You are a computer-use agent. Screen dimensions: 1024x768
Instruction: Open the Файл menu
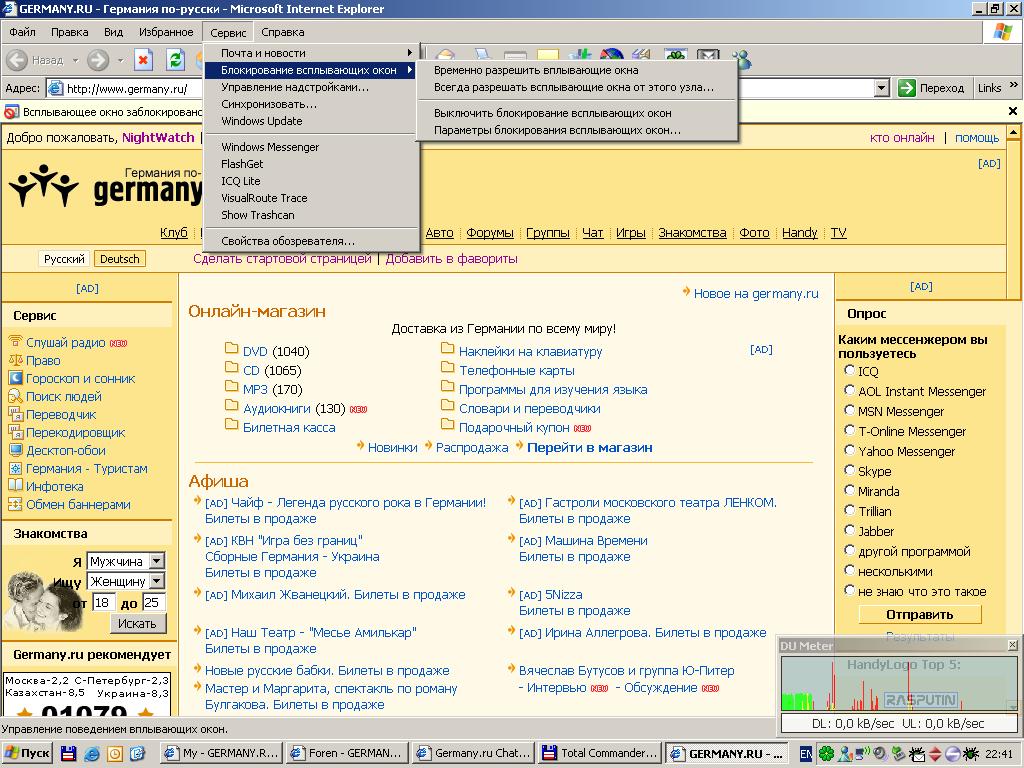tap(22, 32)
